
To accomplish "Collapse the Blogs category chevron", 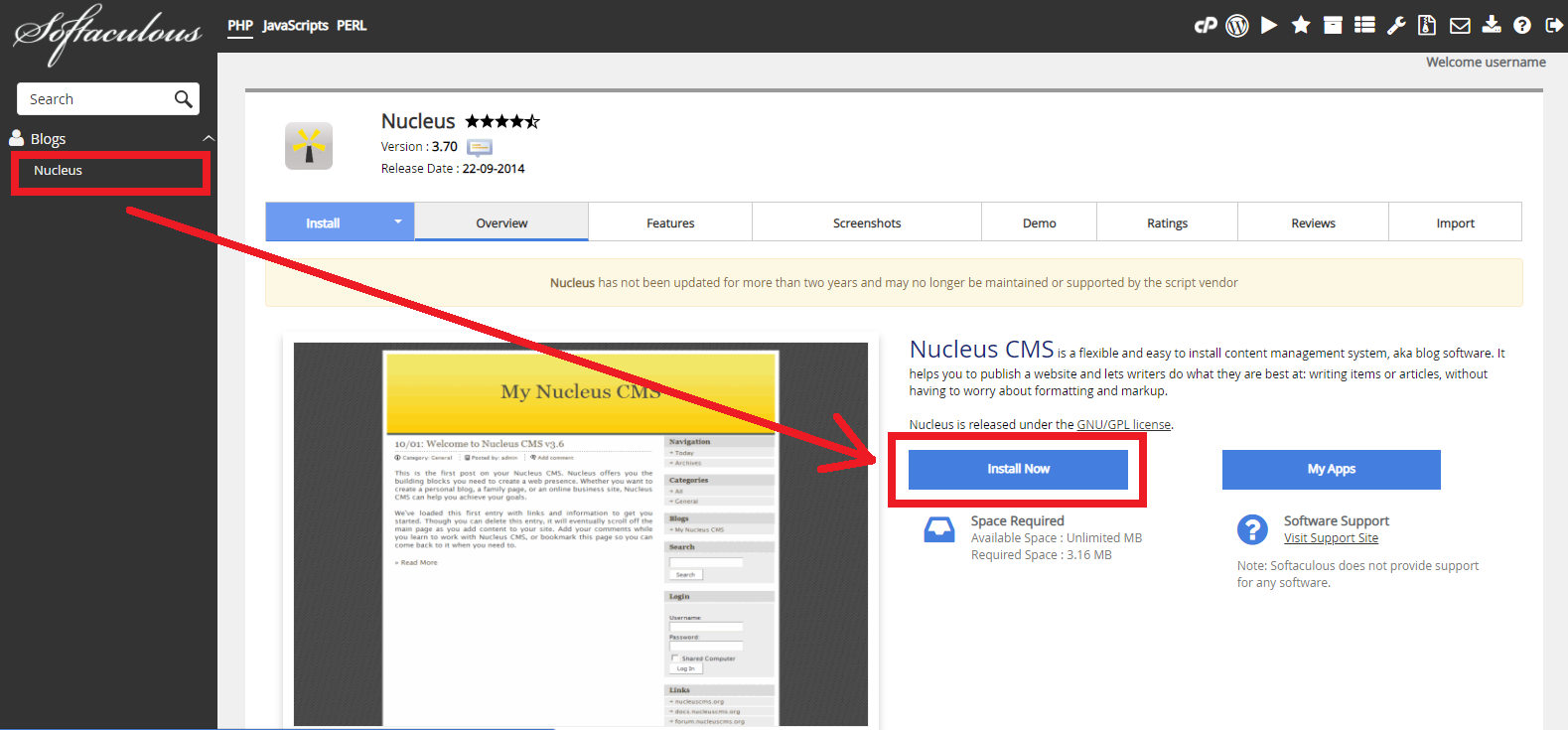I will coord(208,138).
